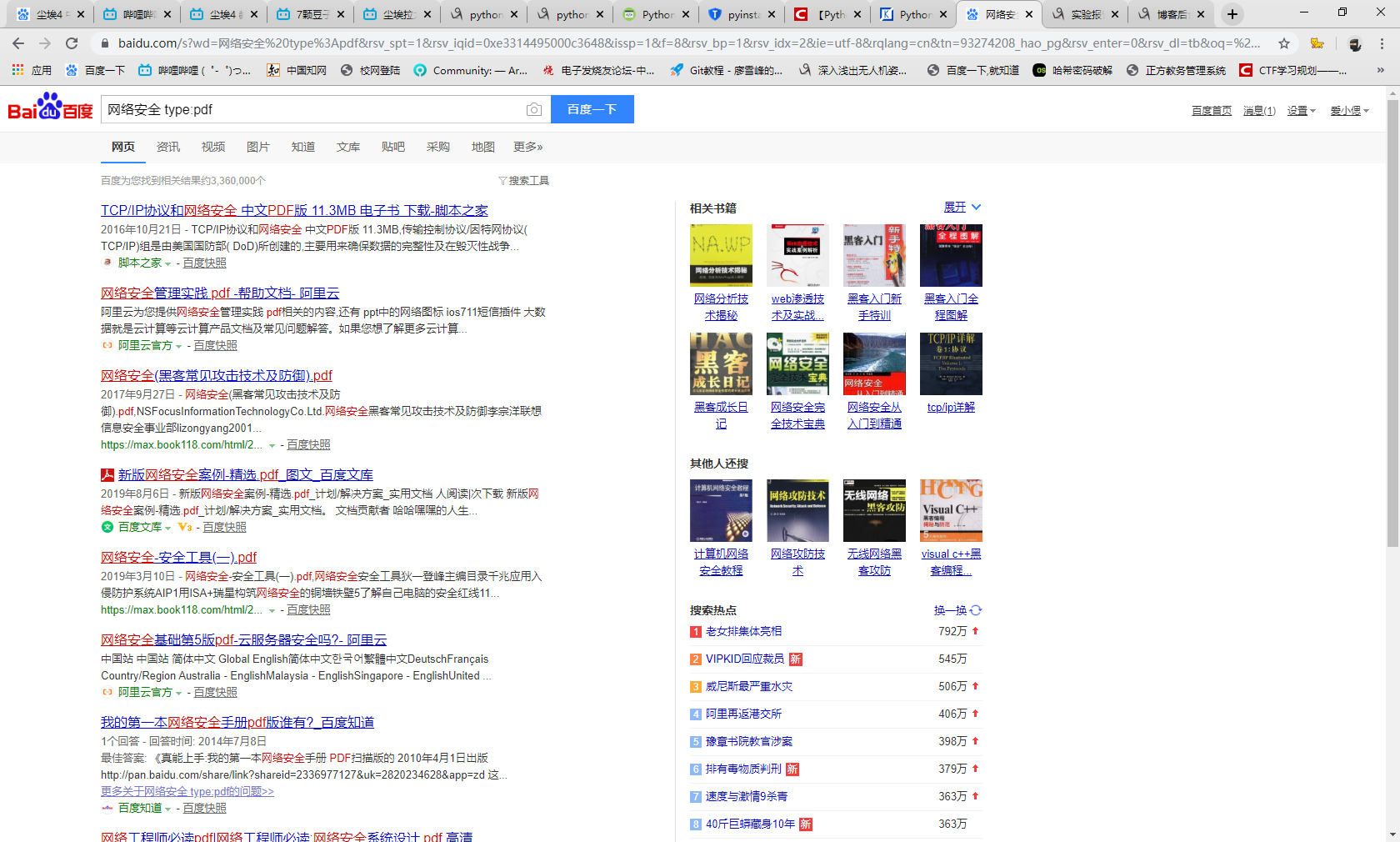Expand the 百度文库 source dropdown arrow
The height and width of the screenshot is (842, 1400).
(168, 528)
